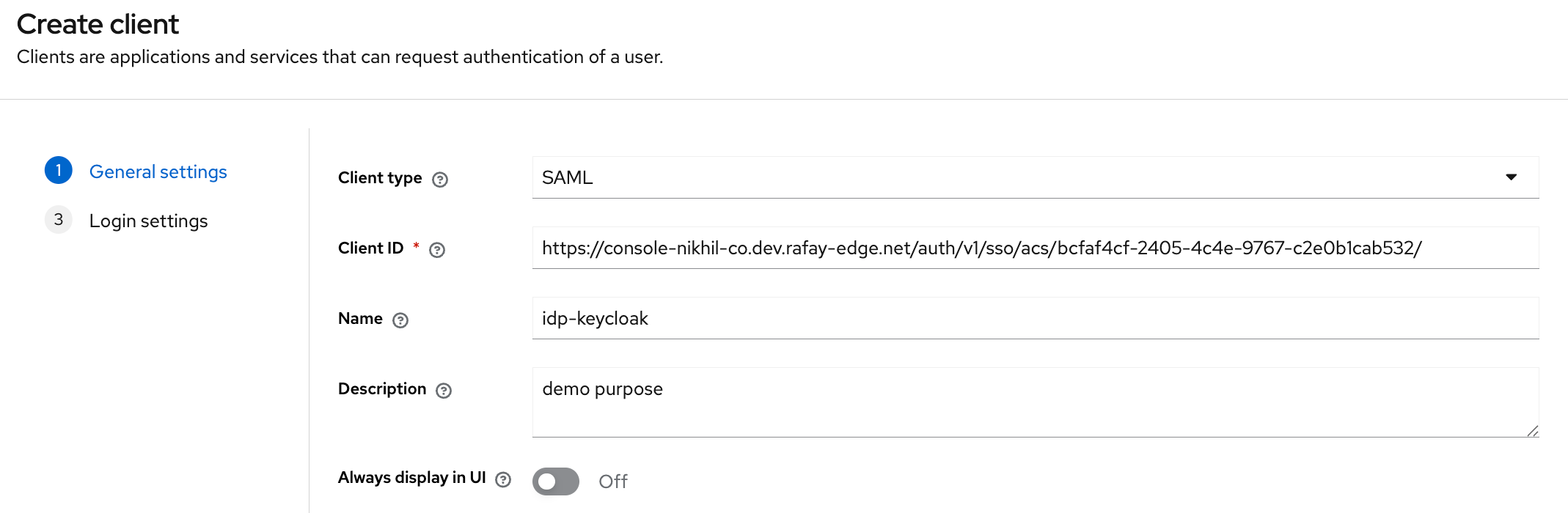
Task: Open help for Always display in UI
Action: (503, 479)
